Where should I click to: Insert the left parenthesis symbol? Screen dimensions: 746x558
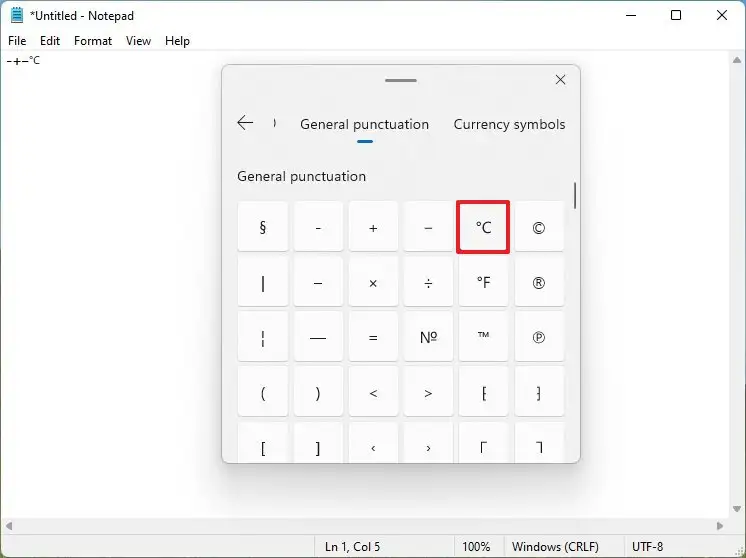point(263,392)
